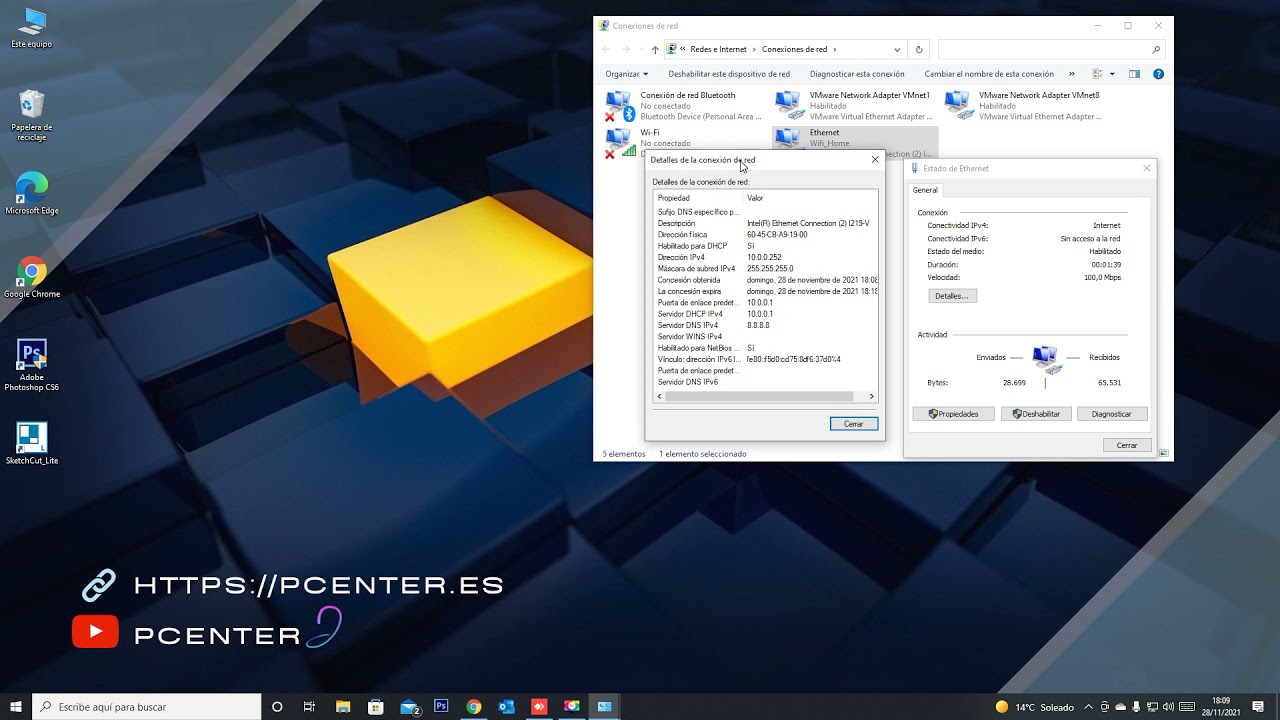Screen dimensions: 1280x720
Task: Open Este equipo desktop icon
Action: tap(32, 28)
